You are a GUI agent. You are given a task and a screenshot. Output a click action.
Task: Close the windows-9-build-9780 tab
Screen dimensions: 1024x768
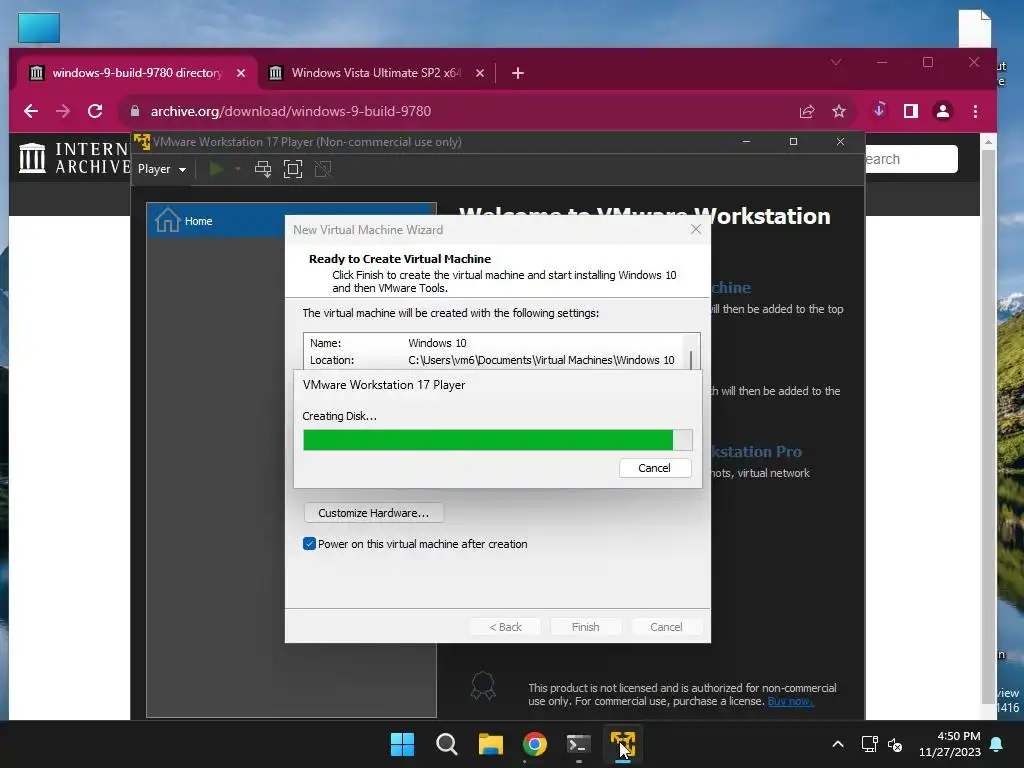(241, 73)
